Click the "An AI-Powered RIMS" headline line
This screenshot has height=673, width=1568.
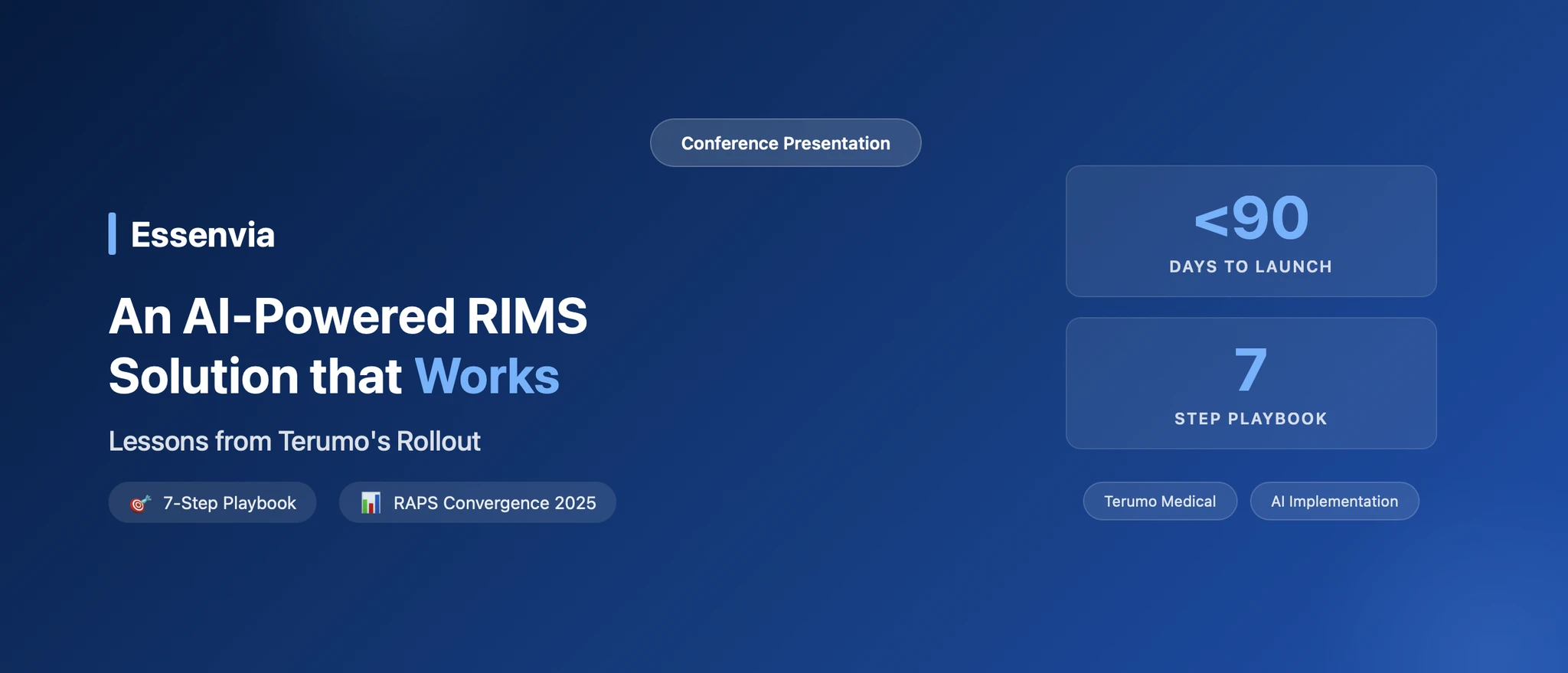click(348, 316)
